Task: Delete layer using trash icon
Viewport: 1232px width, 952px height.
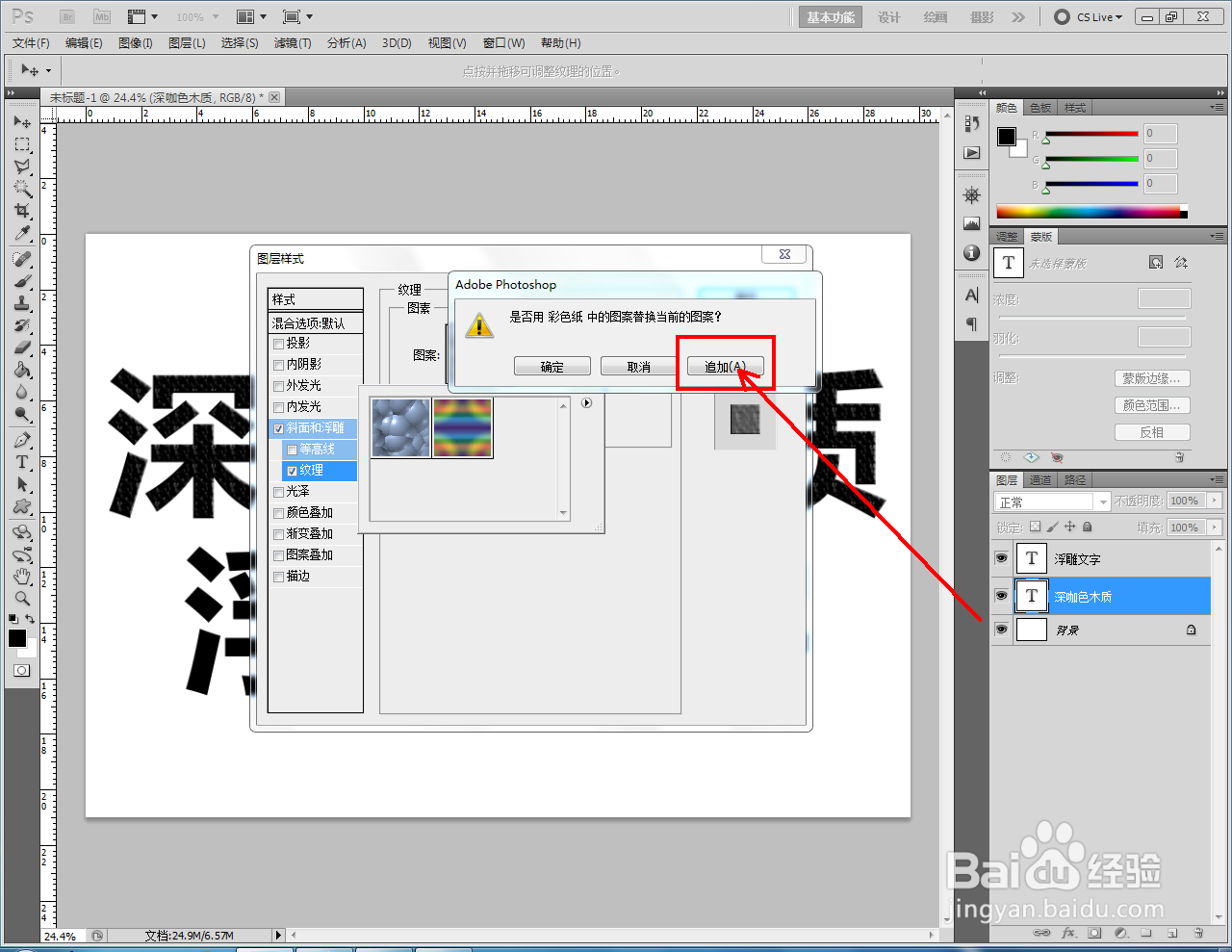Action: tap(1198, 933)
